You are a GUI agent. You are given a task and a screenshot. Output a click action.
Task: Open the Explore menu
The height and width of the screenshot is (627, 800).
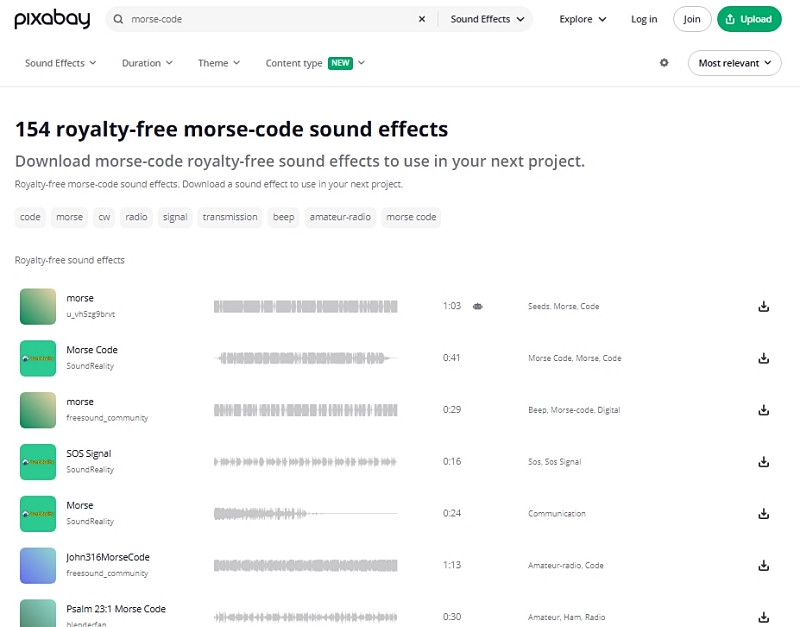[x=583, y=19]
